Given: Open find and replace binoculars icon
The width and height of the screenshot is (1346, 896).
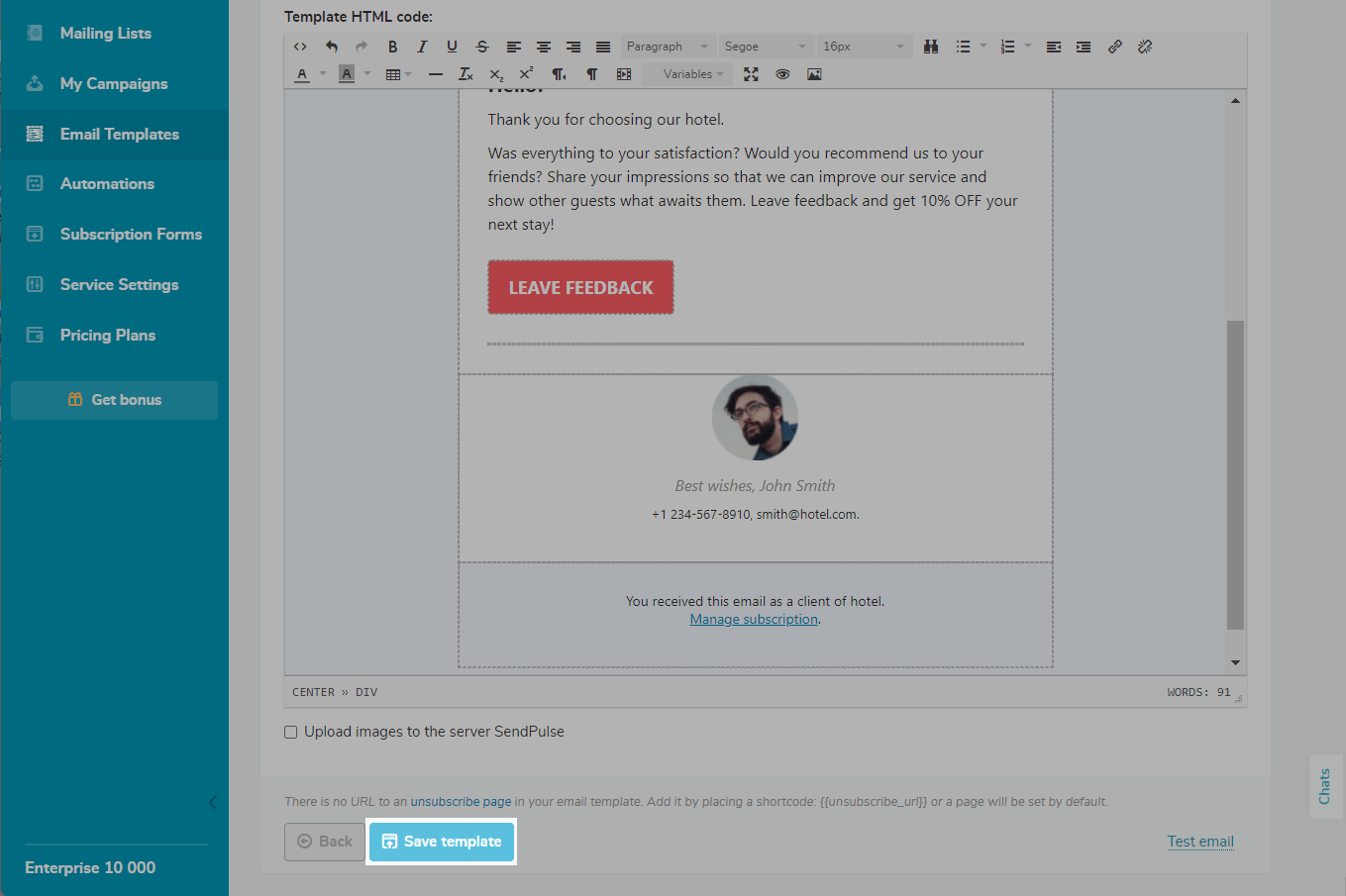Looking at the screenshot, I should [931, 47].
